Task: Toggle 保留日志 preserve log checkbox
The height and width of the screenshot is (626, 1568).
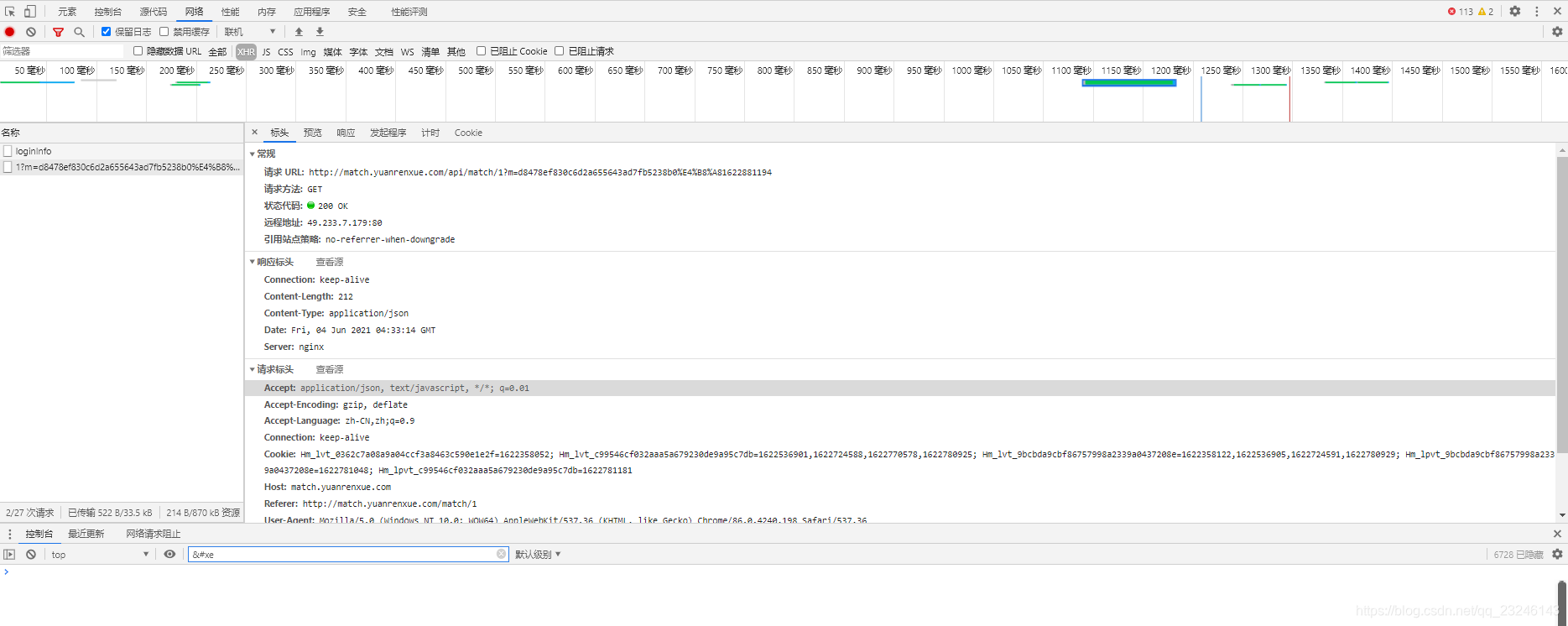Action: [107, 32]
